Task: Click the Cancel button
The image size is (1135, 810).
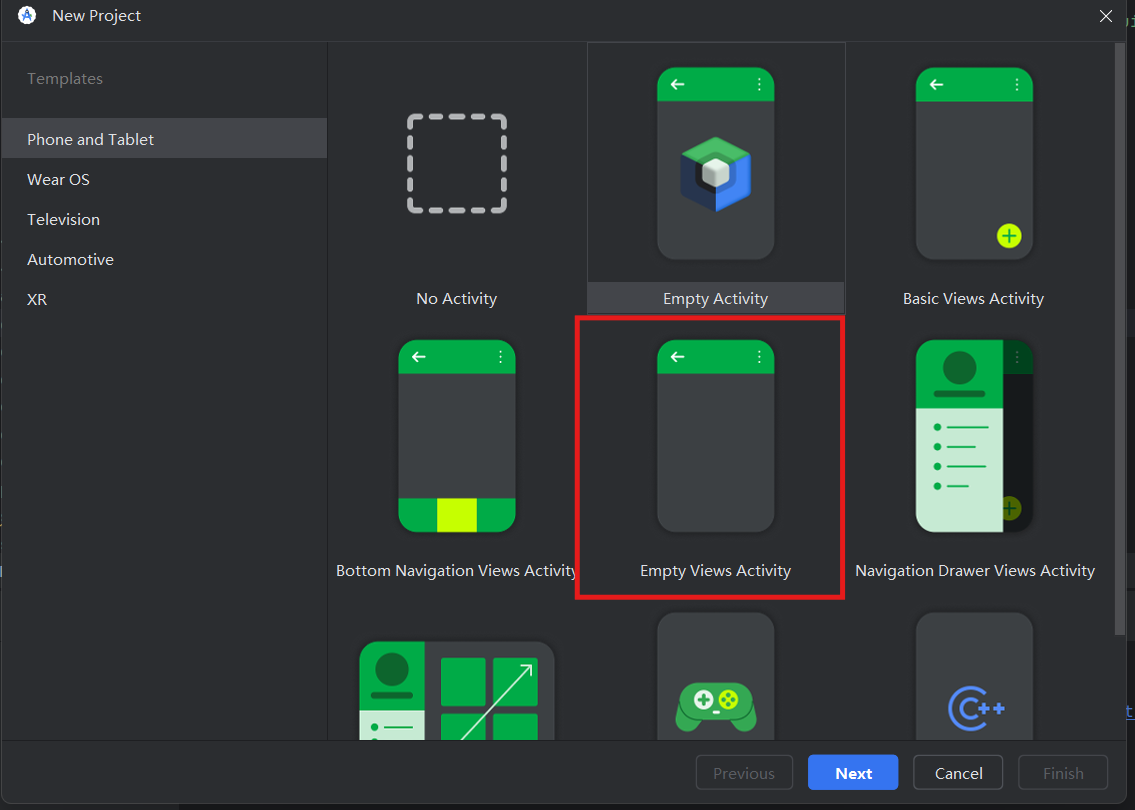Action: 958,773
